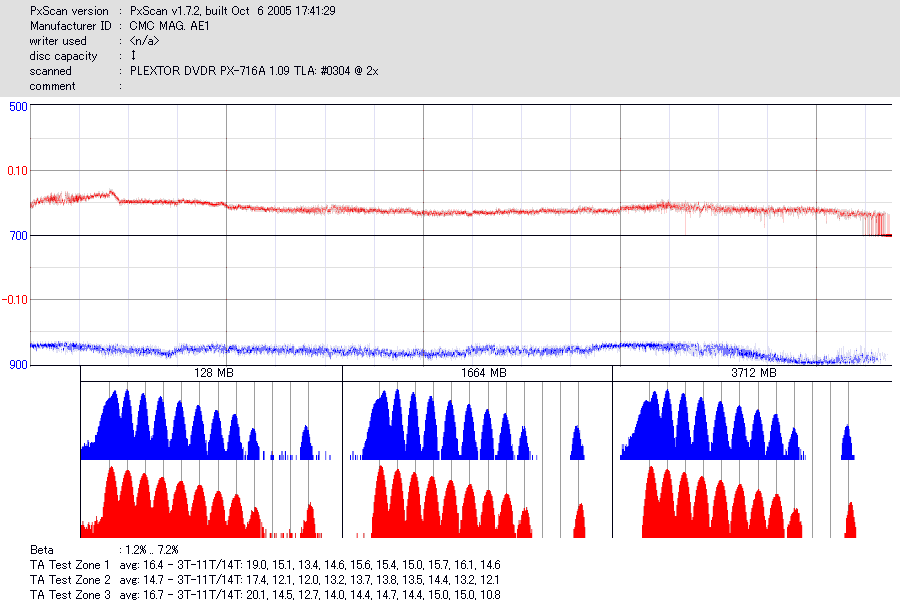Click the Zone 1 avg: 16.4 value

[x=141, y=565]
